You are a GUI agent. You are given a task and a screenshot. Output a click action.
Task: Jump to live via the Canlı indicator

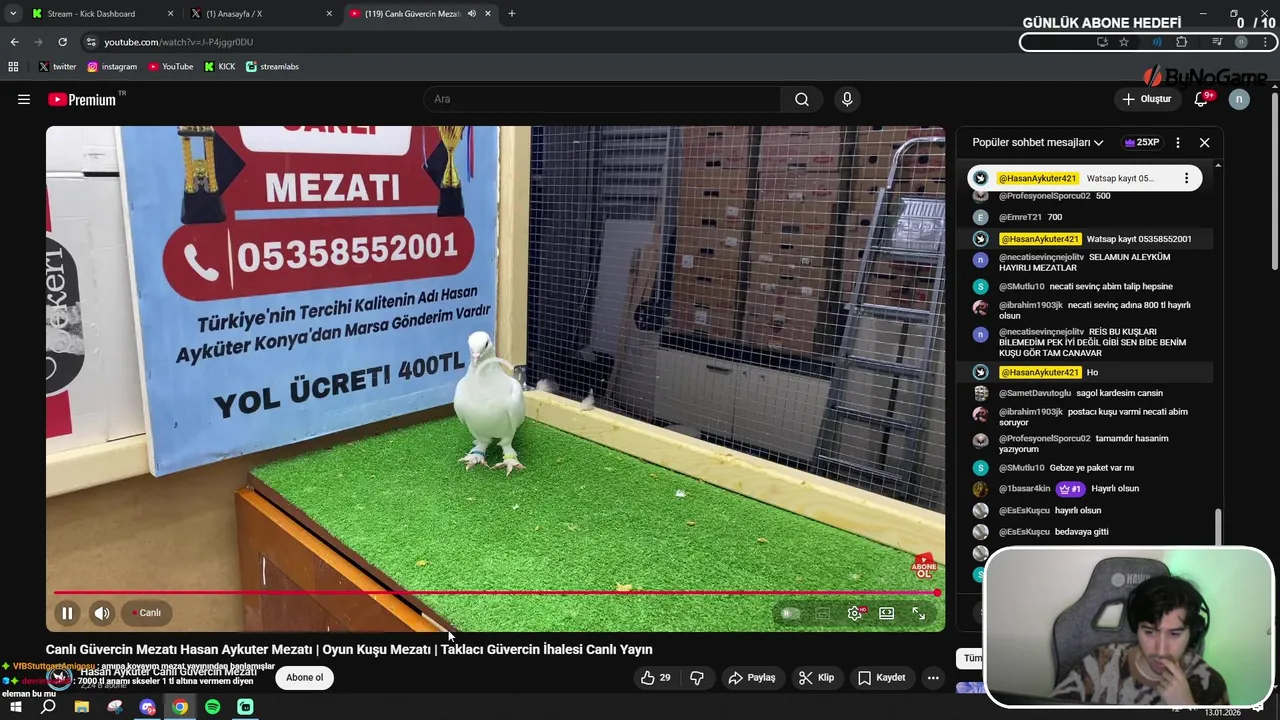point(147,613)
